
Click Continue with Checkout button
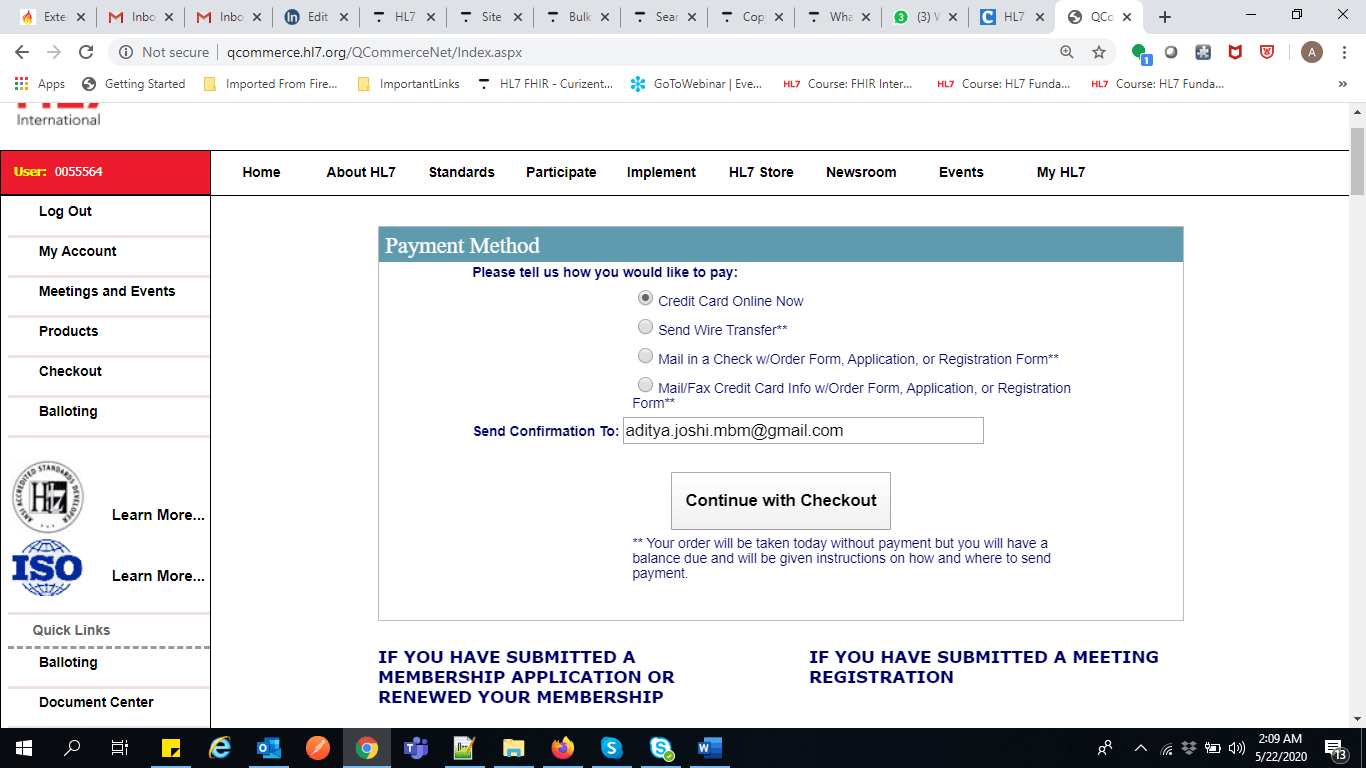tap(781, 501)
